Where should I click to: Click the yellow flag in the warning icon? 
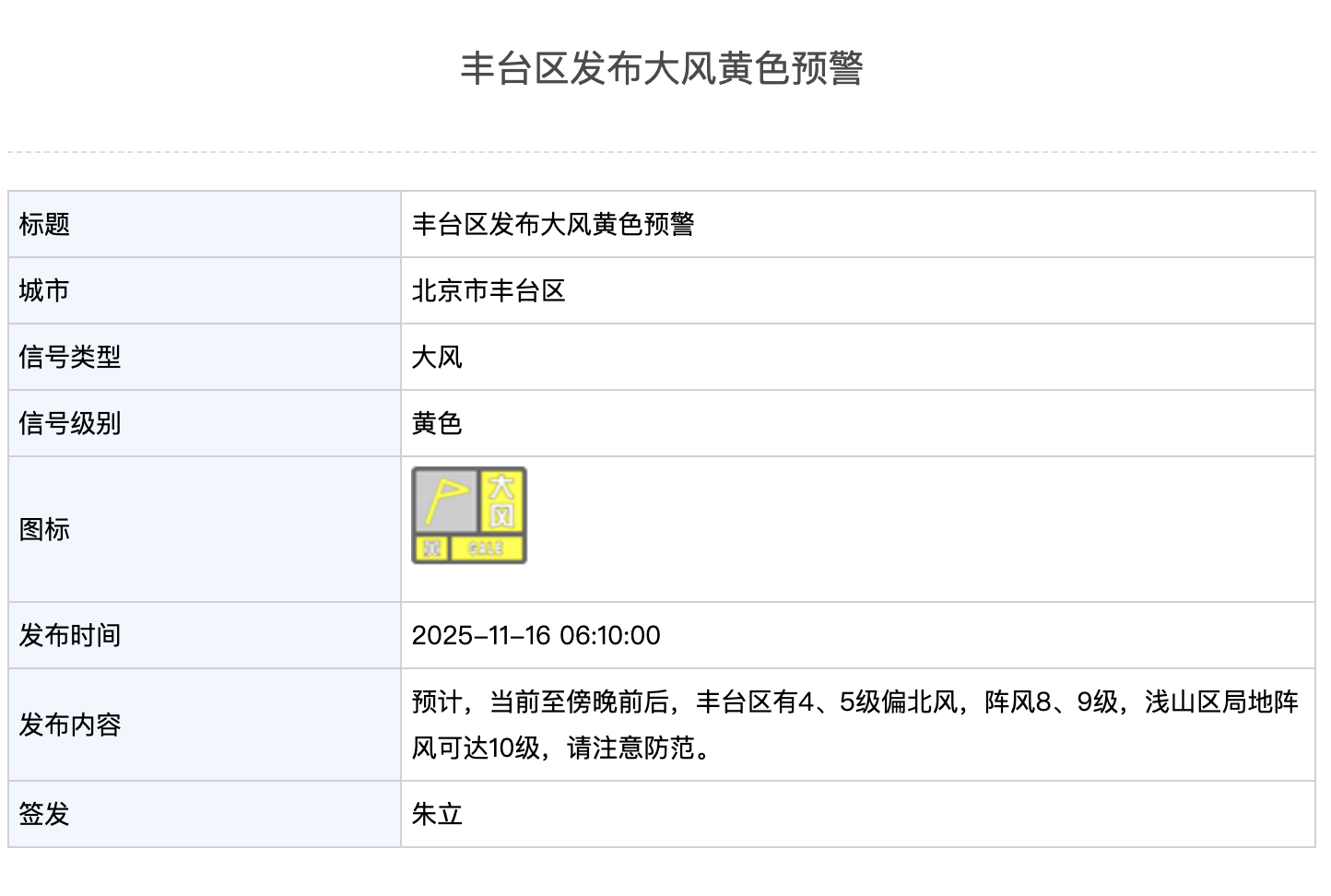pyautogui.click(x=446, y=500)
